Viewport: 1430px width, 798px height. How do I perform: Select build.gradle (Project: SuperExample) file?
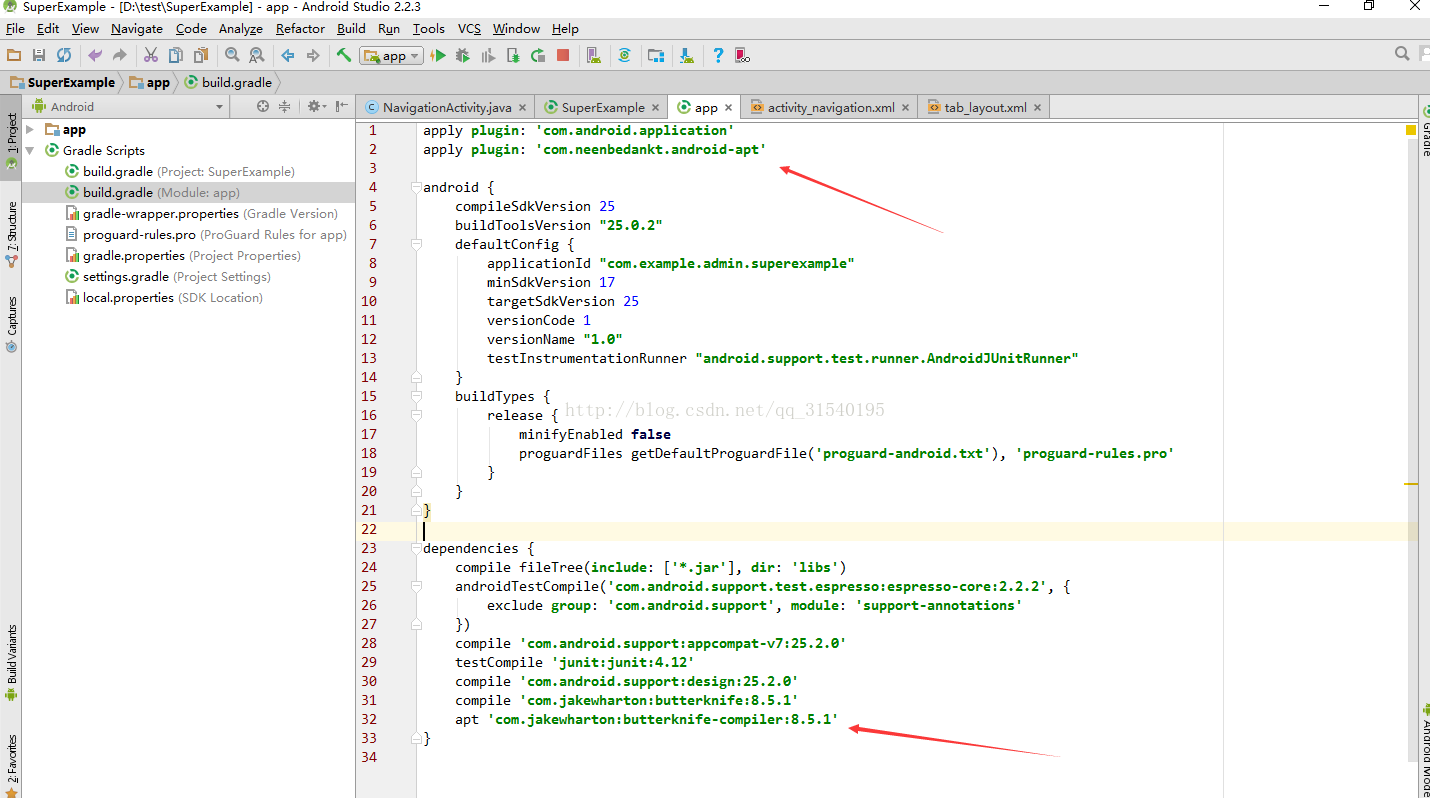[180, 171]
